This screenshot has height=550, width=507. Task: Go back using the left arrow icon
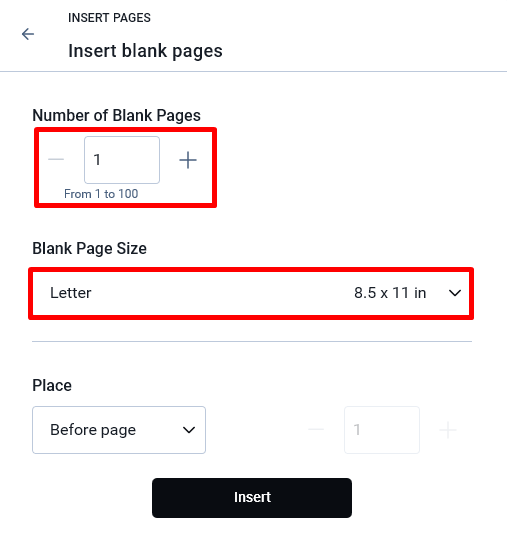tap(28, 34)
